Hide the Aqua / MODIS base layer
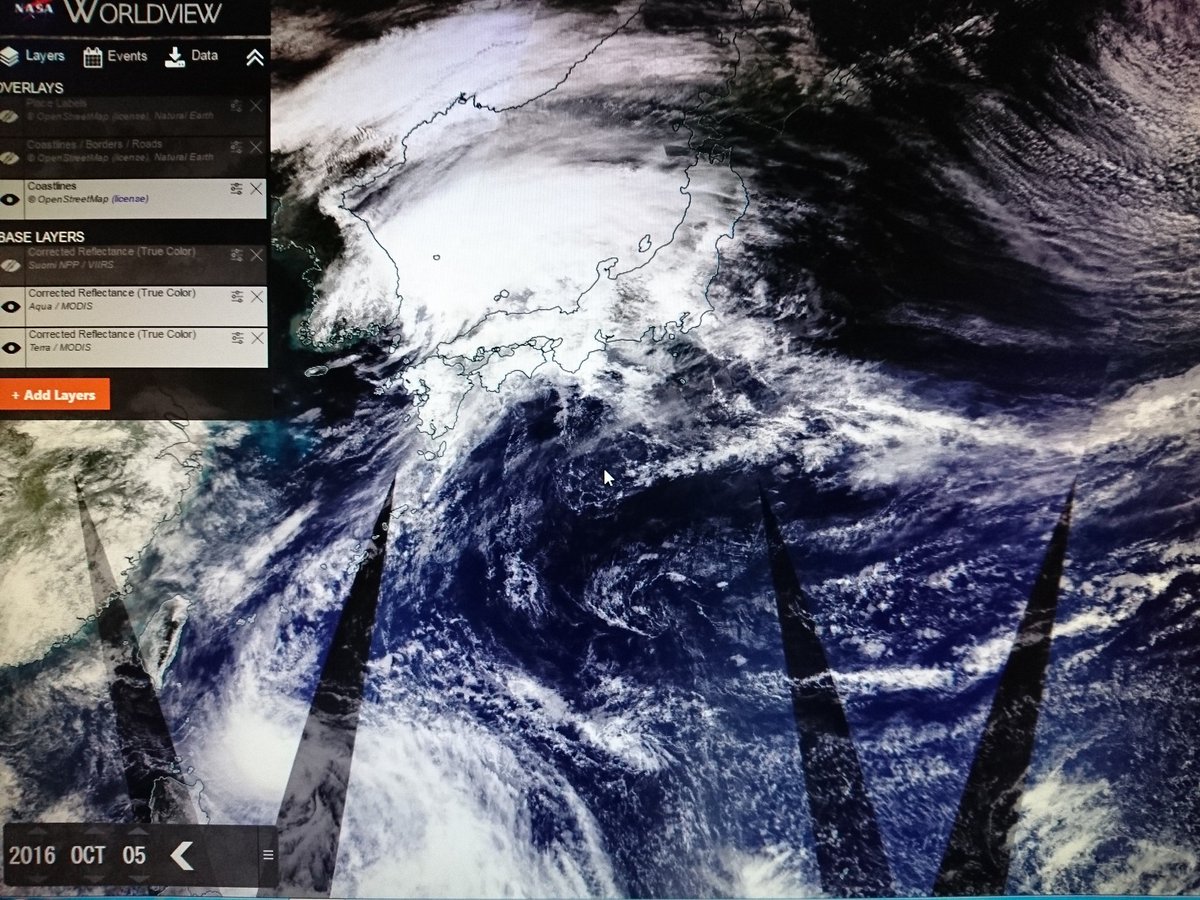This screenshot has width=1200, height=900. click(x=11, y=306)
